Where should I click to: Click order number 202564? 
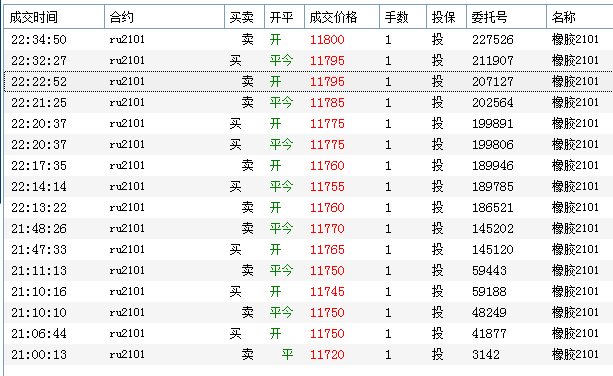(493, 103)
